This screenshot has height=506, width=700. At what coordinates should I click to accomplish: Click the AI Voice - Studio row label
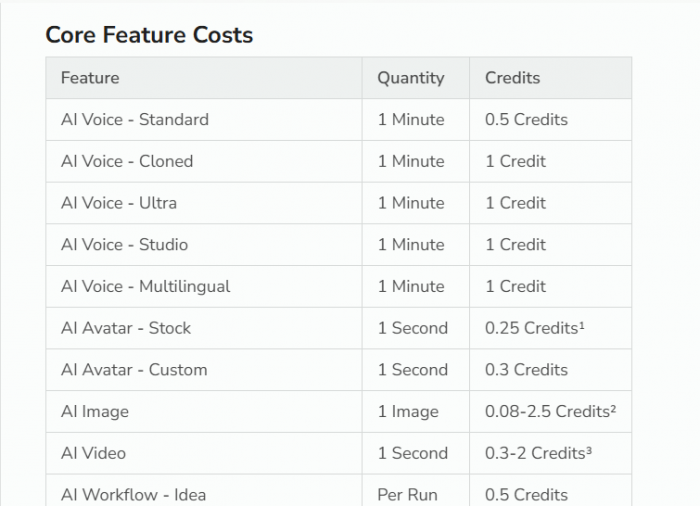pos(124,245)
